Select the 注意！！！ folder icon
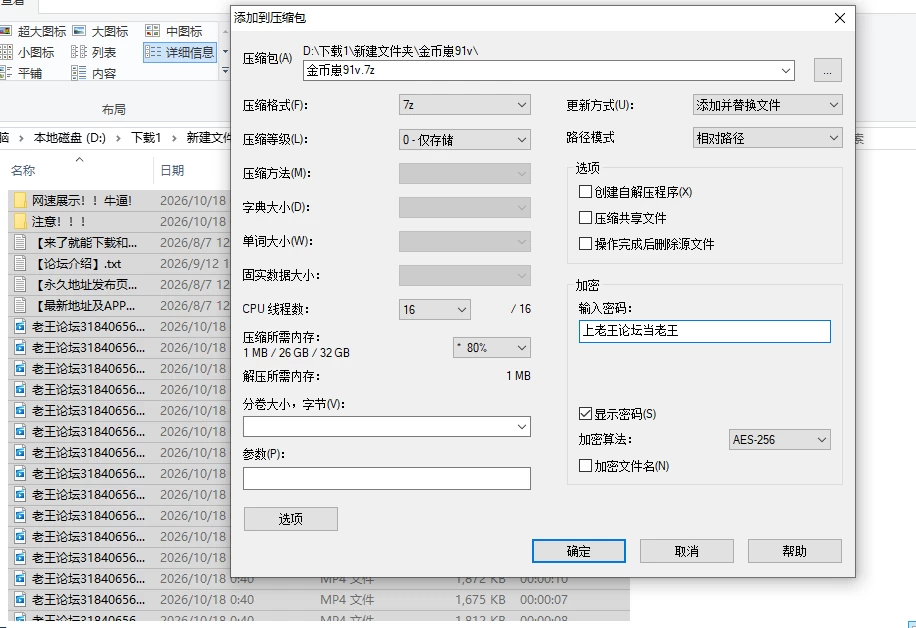Screen dimensions: 916x628 pyautogui.click(x=20, y=221)
